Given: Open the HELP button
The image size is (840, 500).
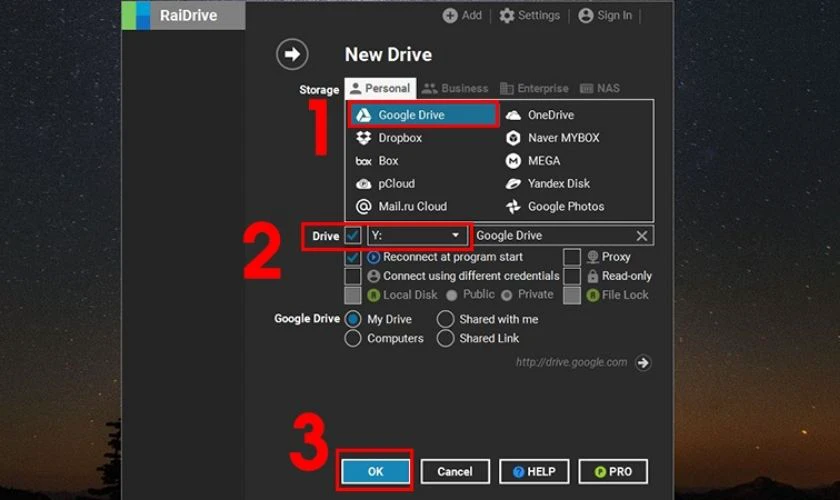Looking at the screenshot, I should click(534, 472).
